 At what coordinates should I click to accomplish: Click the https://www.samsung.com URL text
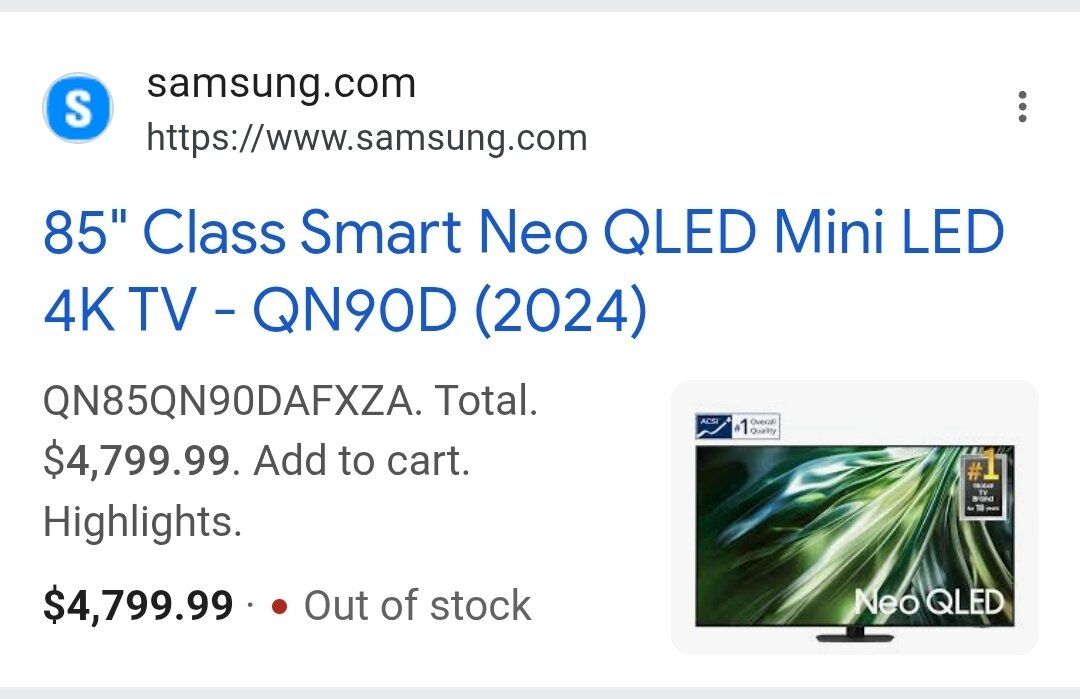tap(366, 137)
